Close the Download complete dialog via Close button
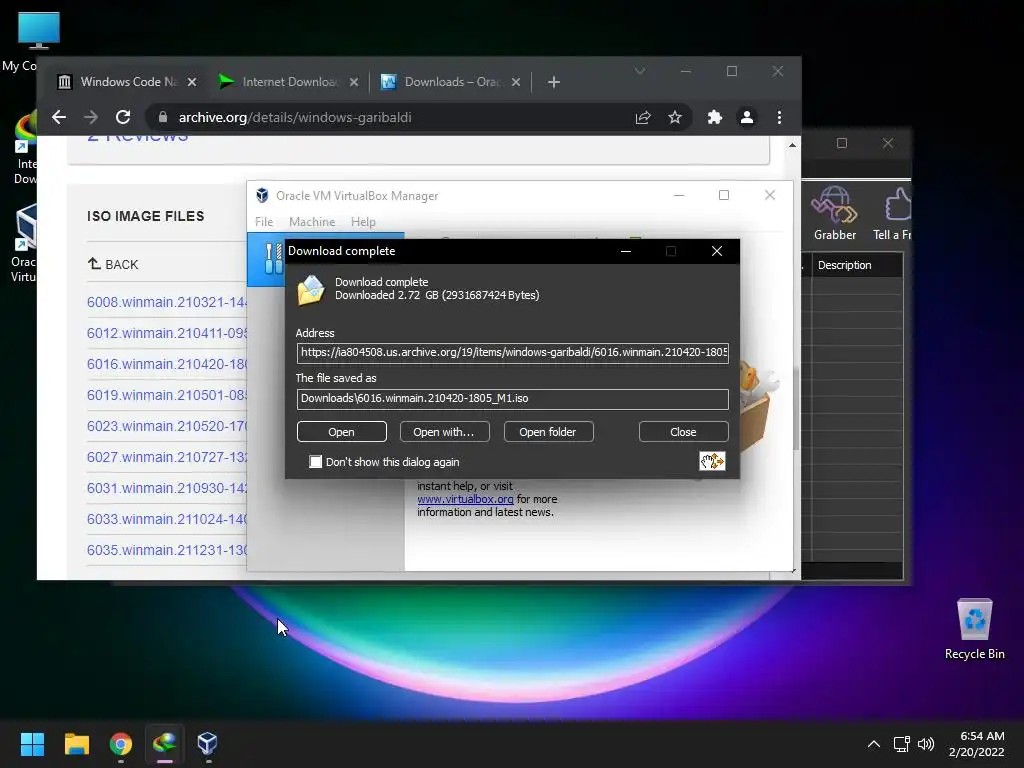The height and width of the screenshot is (768, 1024). click(x=683, y=432)
